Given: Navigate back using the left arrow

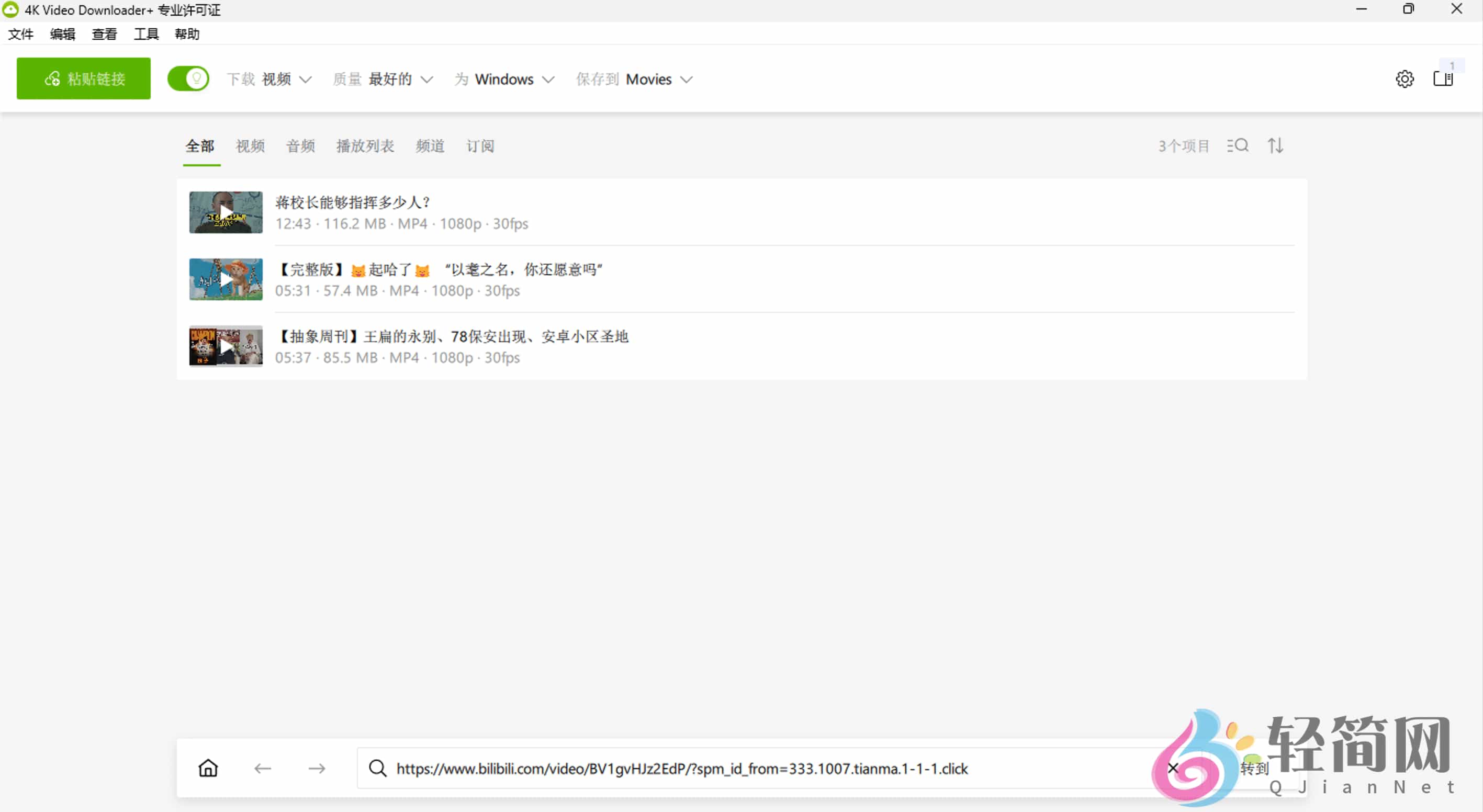Looking at the screenshot, I should [263, 768].
